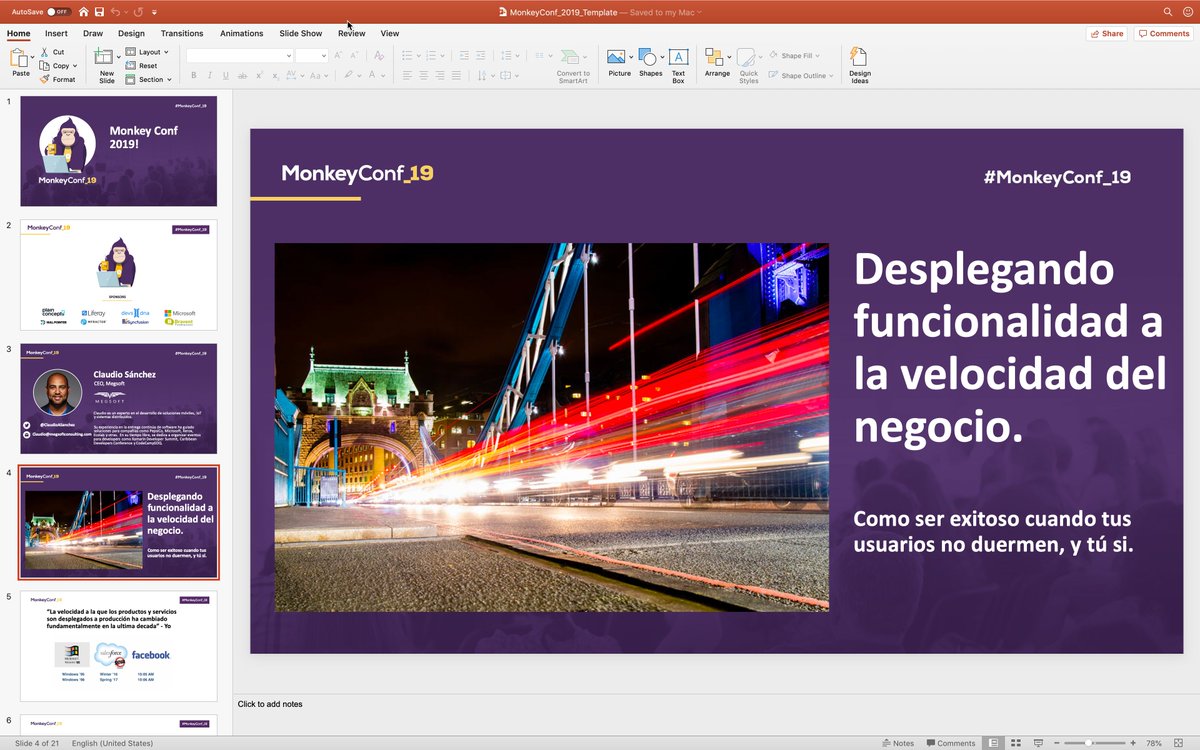This screenshot has height=750, width=1200.
Task: Toggle strikethrough formatting
Action: (242, 75)
